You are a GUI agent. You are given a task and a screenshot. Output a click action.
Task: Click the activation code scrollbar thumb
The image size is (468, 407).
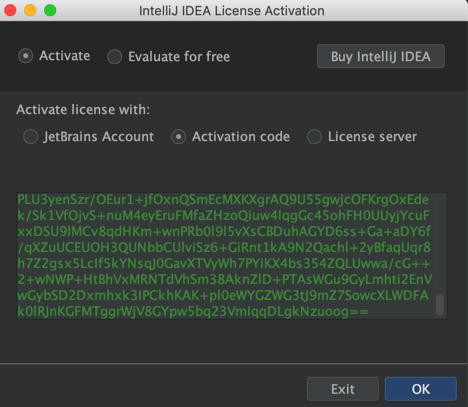coord(440,304)
